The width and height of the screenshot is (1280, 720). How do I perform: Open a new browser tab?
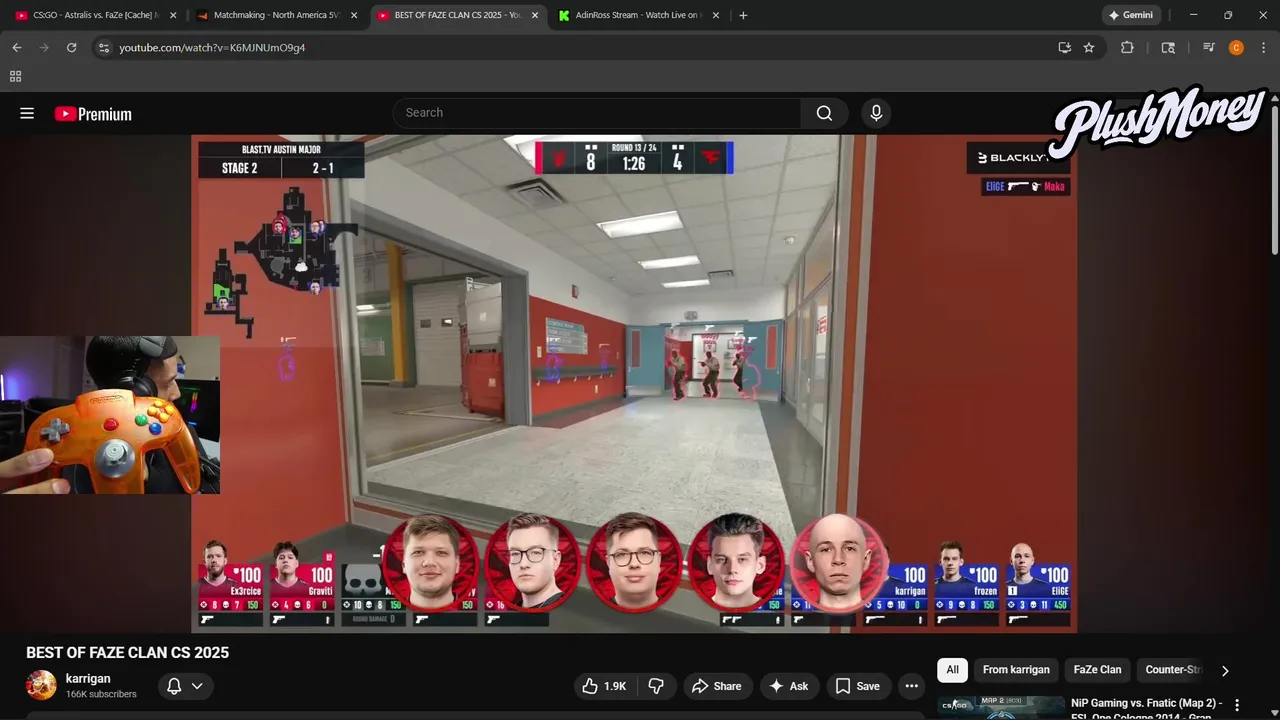[742, 15]
